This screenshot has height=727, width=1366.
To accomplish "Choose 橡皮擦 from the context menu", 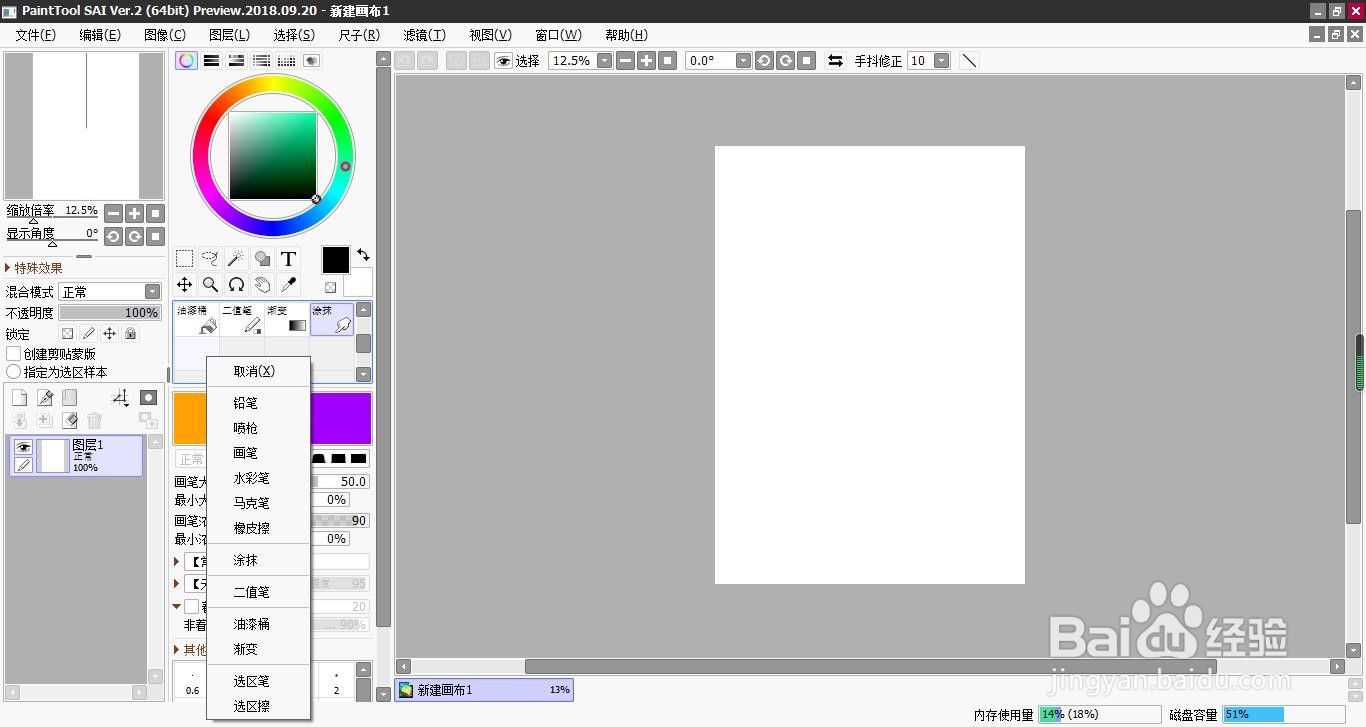I will (259, 528).
